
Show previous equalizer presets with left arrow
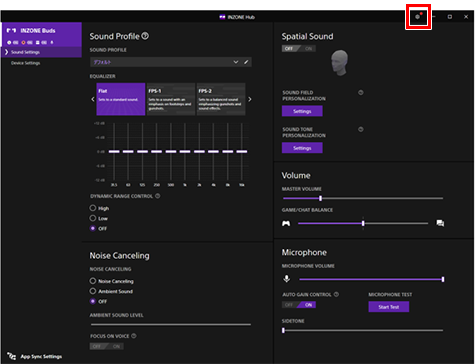click(x=93, y=99)
